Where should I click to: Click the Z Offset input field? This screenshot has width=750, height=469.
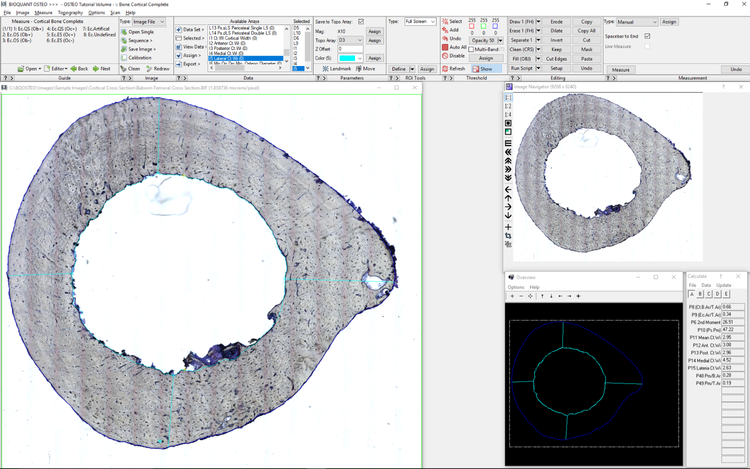pos(350,49)
